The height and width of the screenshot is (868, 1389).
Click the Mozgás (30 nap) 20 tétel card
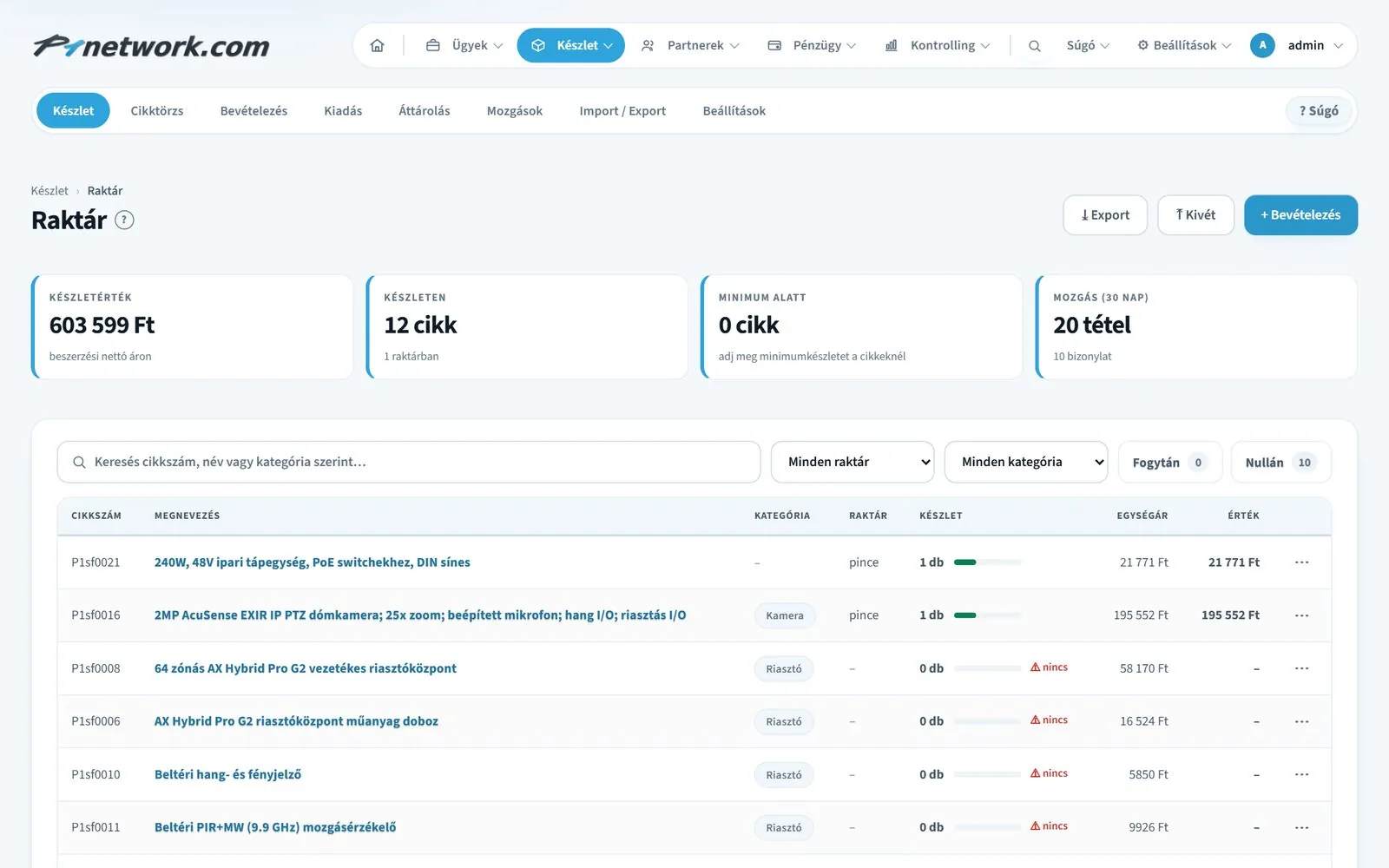pos(1196,326)
